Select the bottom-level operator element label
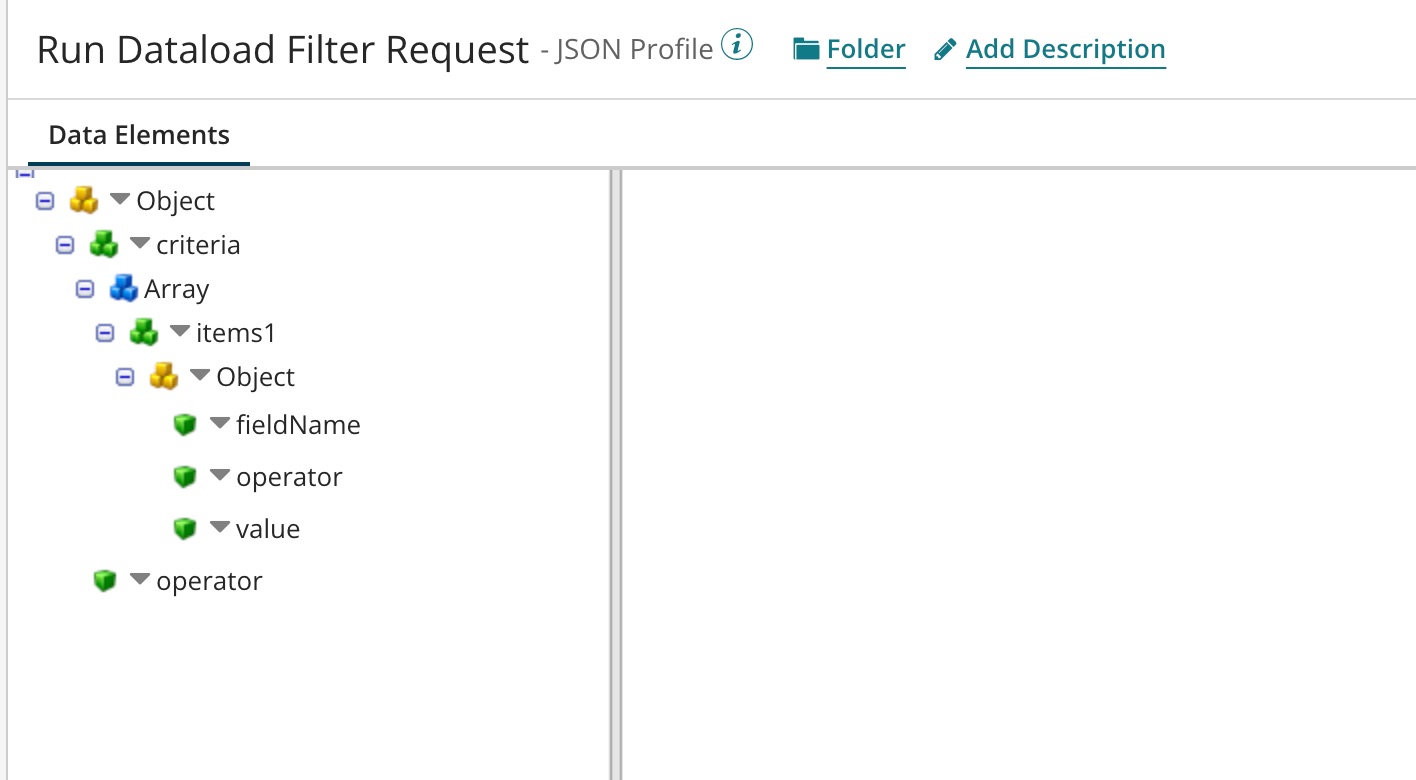1416x780 pixels. point(209,581)
